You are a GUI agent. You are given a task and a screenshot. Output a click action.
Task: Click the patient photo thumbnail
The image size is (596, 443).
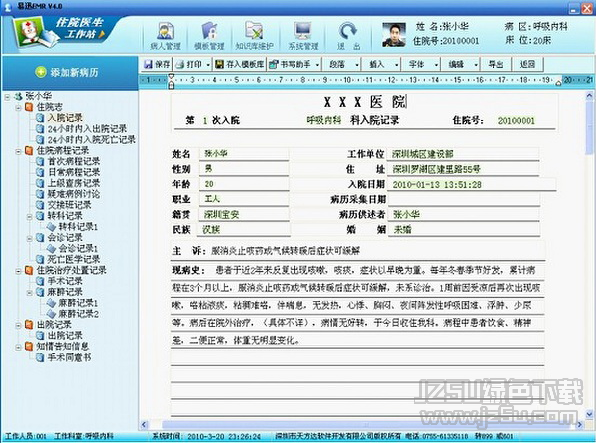pyautogui.click(x=394, y=35)
